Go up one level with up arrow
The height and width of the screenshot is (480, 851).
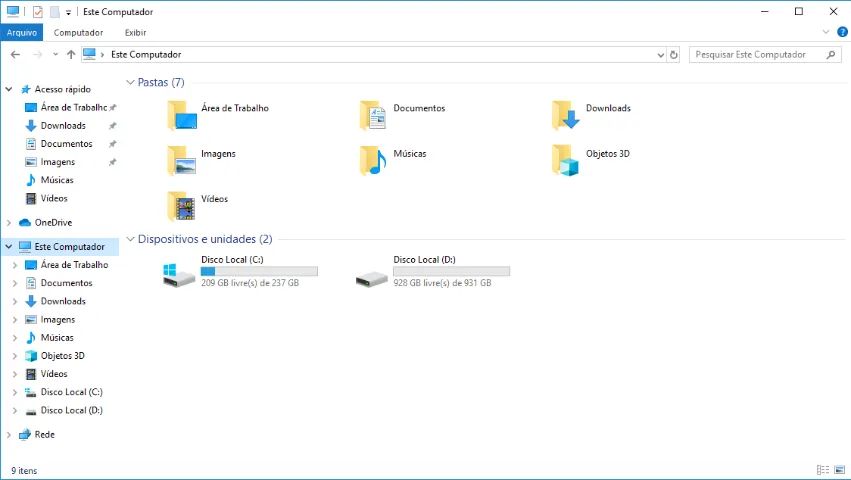(71, 55)
